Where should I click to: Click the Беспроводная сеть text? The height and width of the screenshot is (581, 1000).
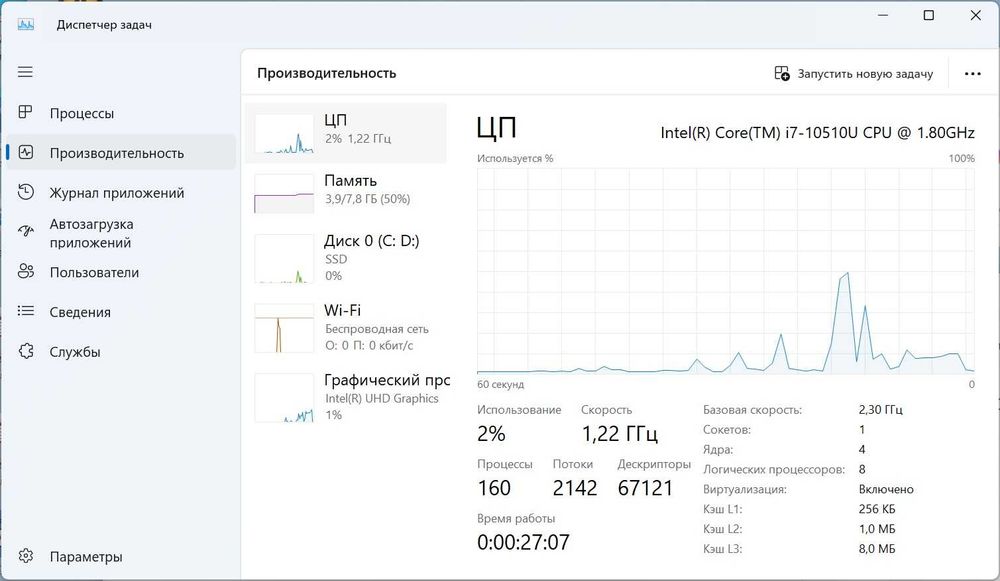click(x=377, y=329)
